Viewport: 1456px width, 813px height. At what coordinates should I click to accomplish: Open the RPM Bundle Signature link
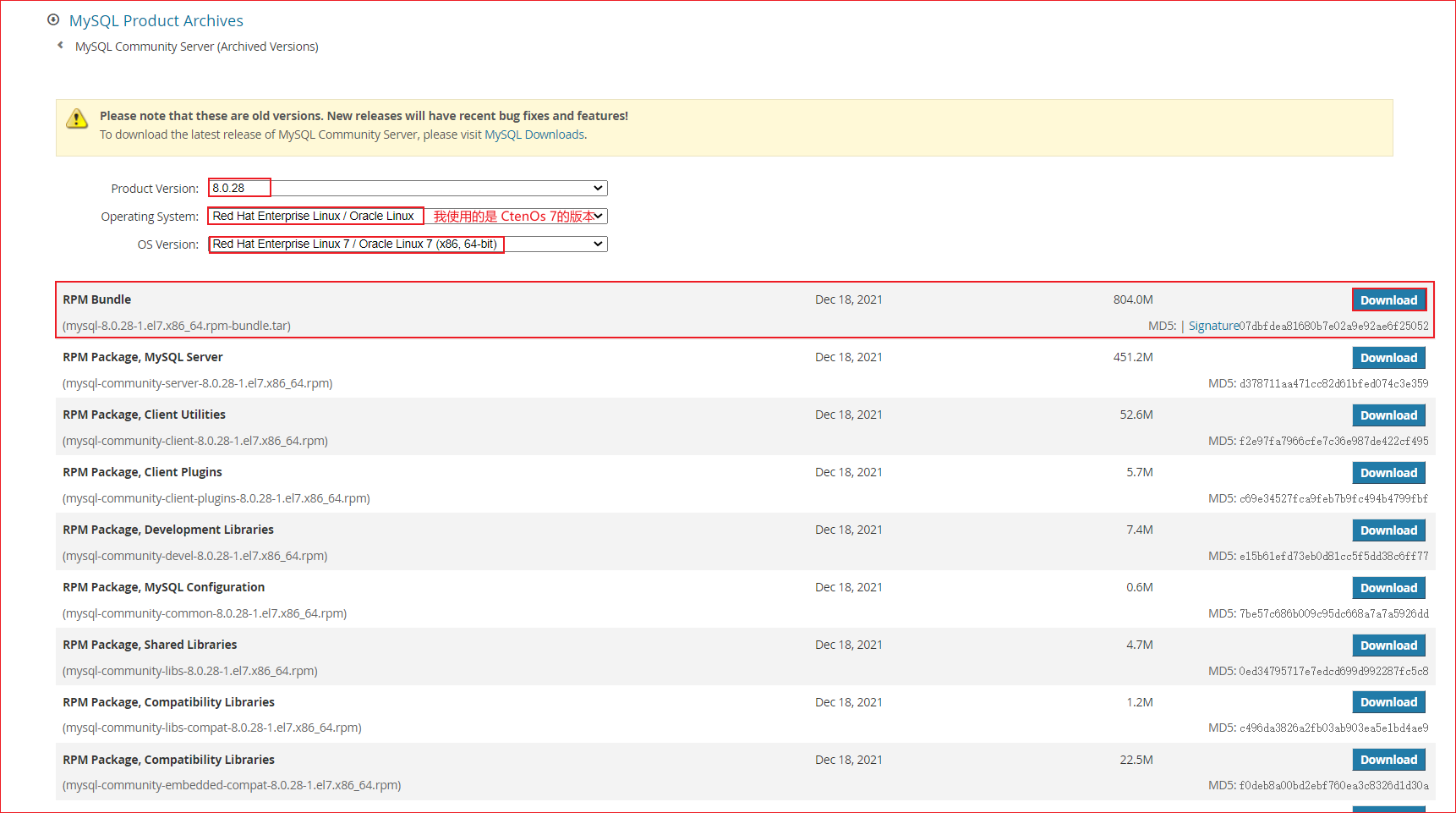click(1213, 326)
